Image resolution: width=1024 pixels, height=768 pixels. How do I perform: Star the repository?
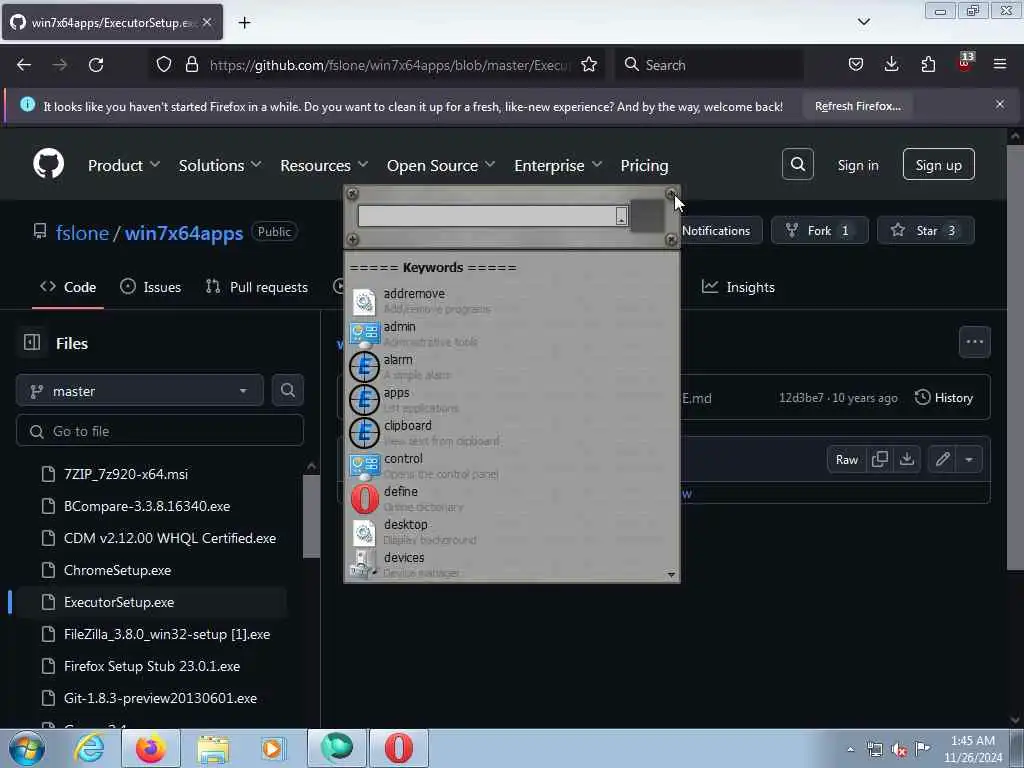click(925, 231)
